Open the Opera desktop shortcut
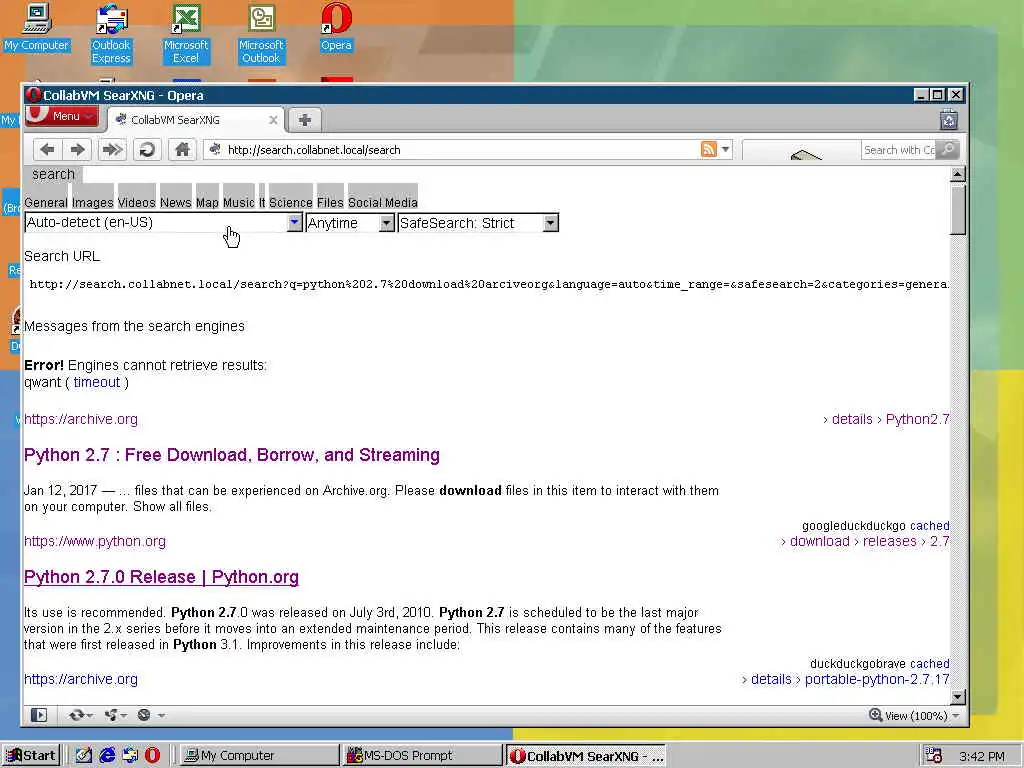 (336, 28)
